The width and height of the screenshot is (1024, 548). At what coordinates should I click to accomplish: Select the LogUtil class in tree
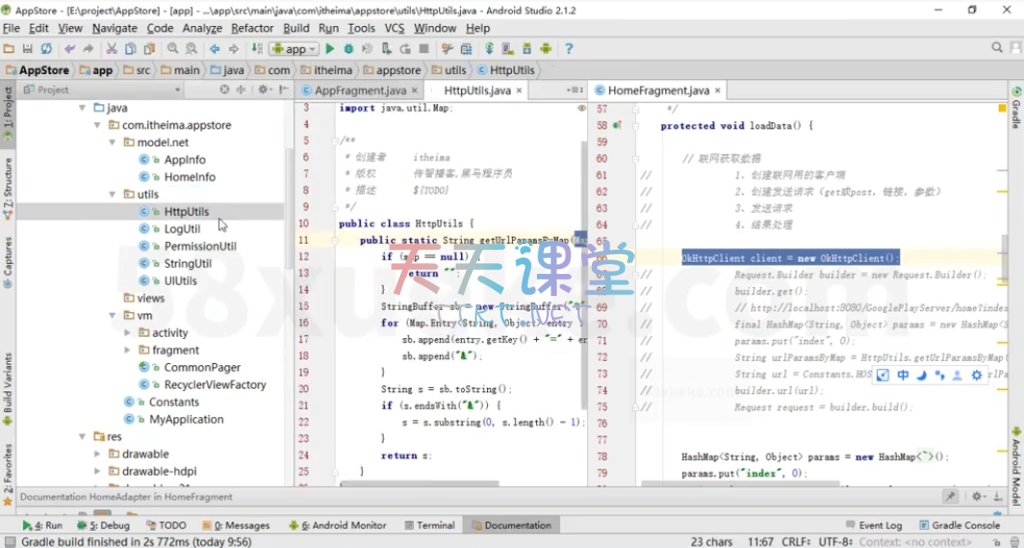coord(182,229)
